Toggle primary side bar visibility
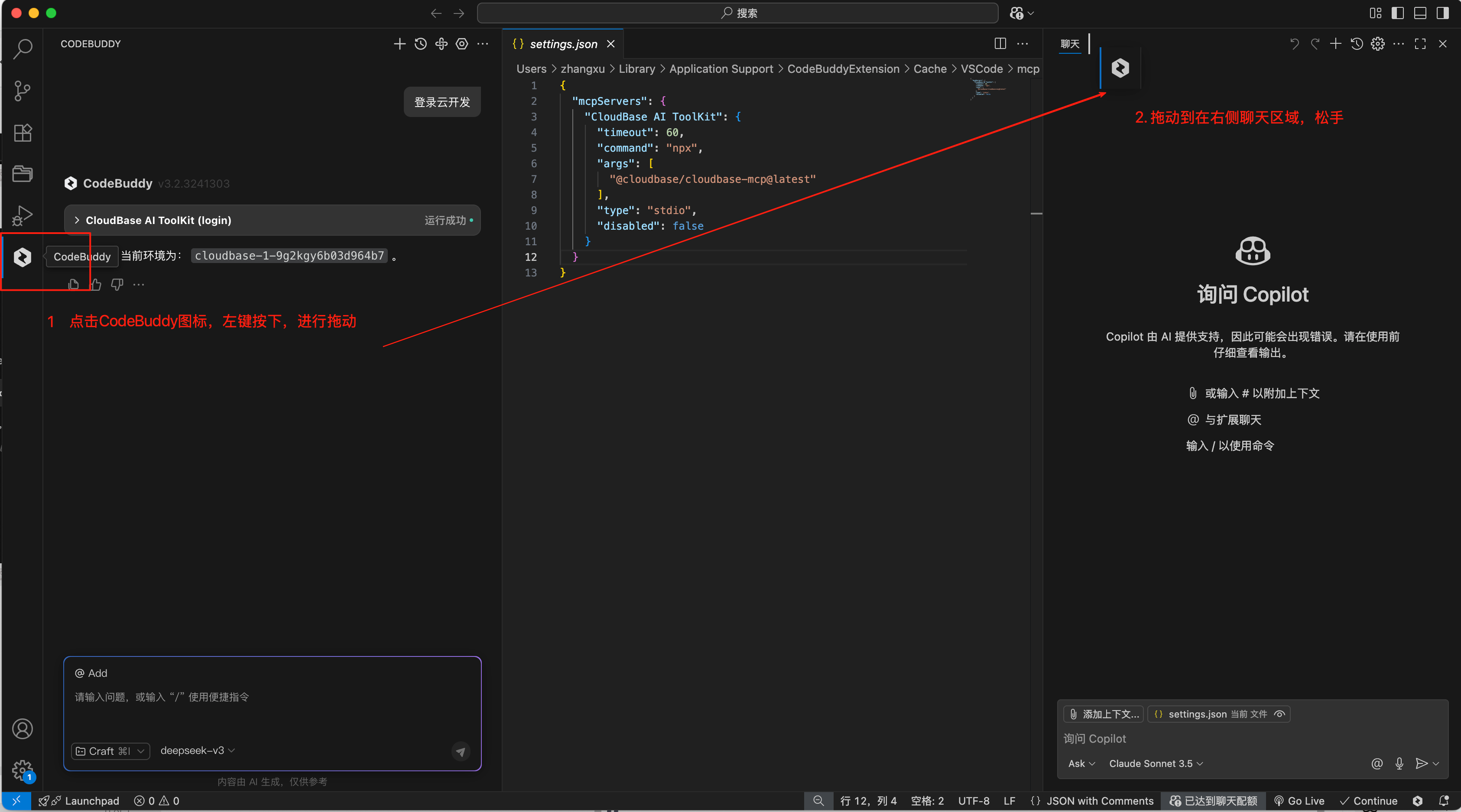 1397,13
